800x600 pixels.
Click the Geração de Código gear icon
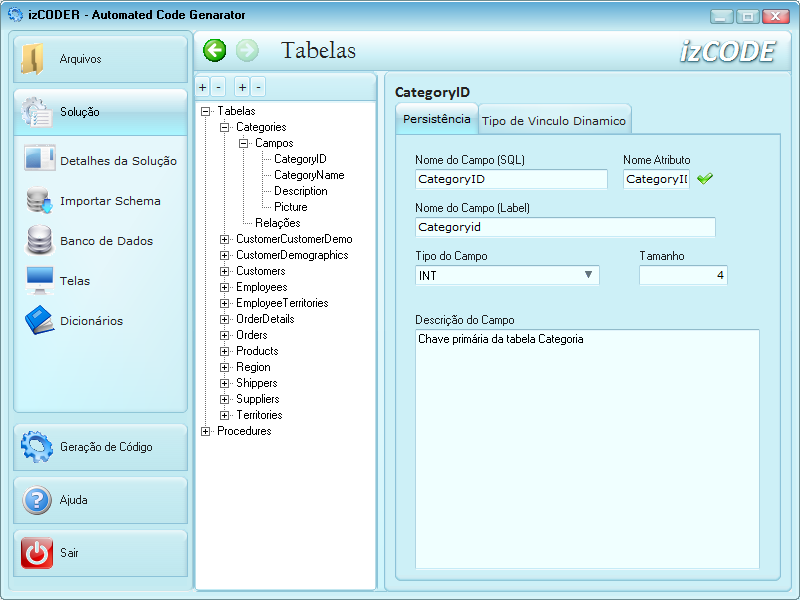click(x=37, y=446)
